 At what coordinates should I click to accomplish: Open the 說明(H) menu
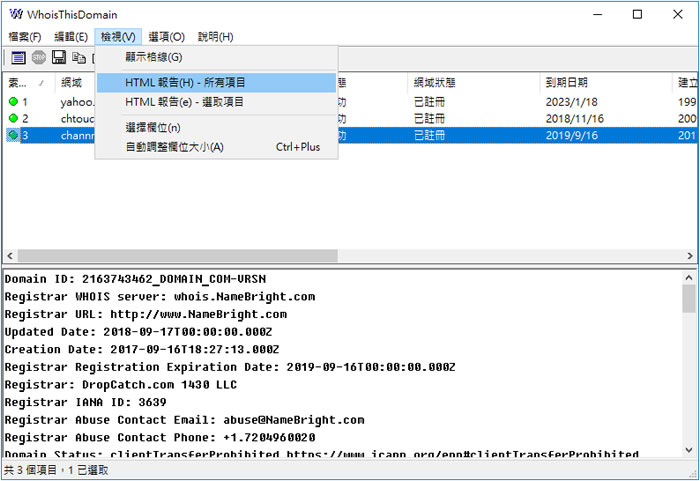[x=216, y=37]
